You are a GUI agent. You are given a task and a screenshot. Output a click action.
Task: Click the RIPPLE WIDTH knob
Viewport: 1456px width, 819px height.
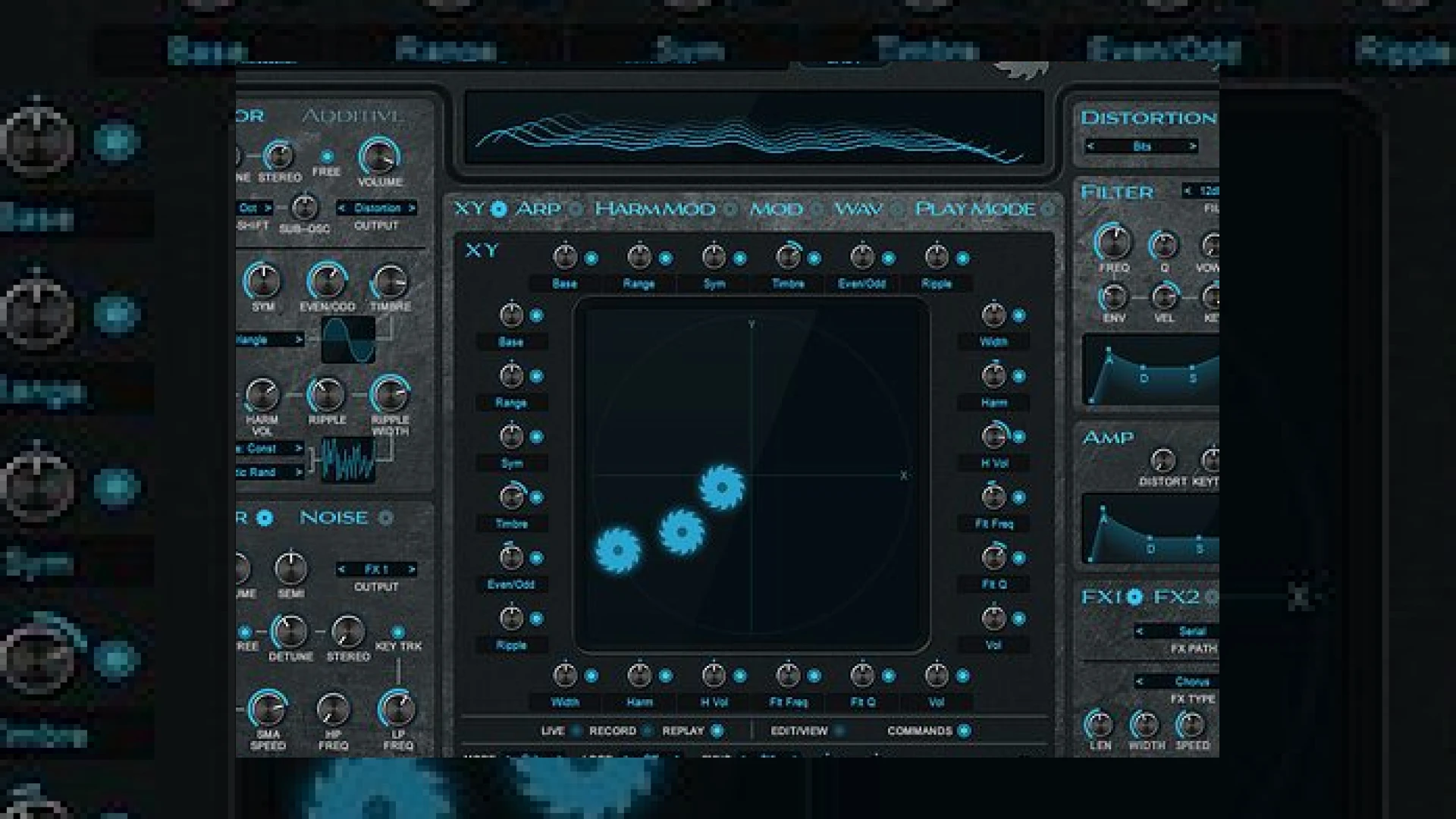tap(390, 394)
